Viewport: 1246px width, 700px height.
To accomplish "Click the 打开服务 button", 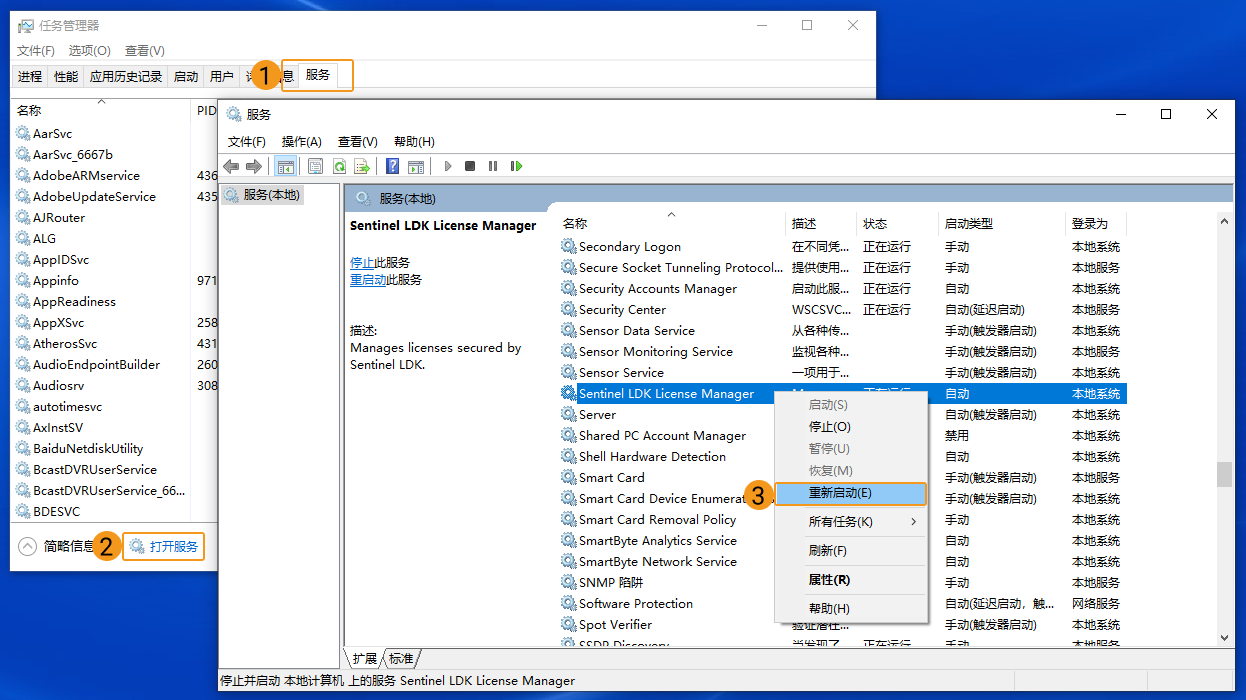I will (x=164, y=546).
